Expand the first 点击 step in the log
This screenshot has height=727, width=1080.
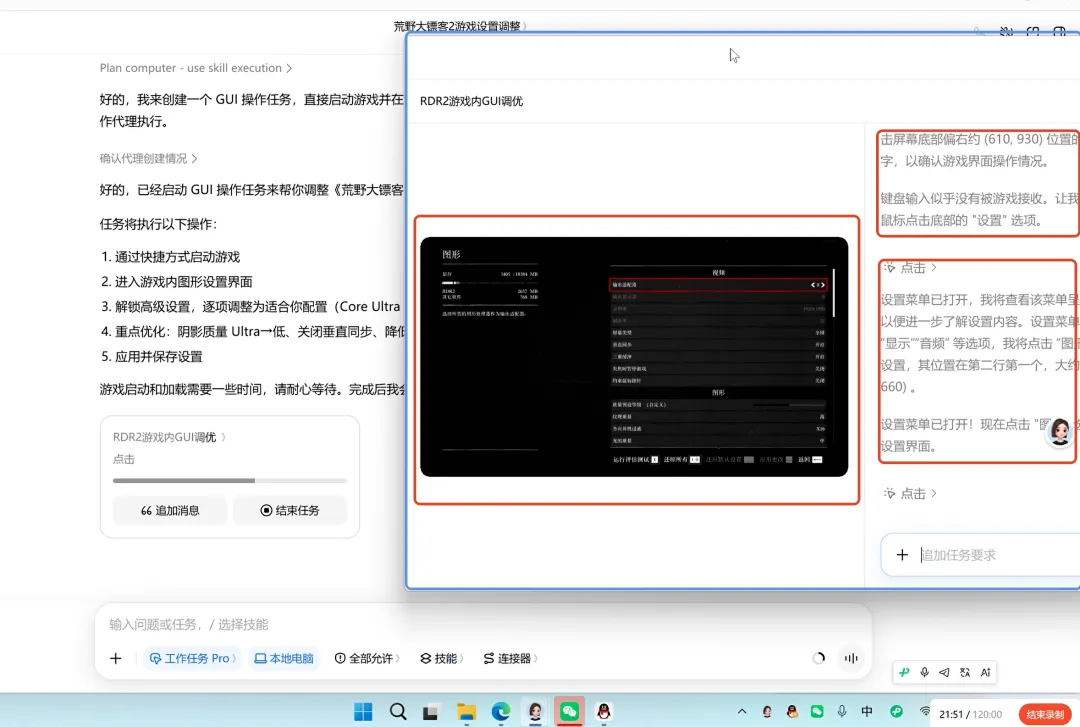tap(911, 267)
